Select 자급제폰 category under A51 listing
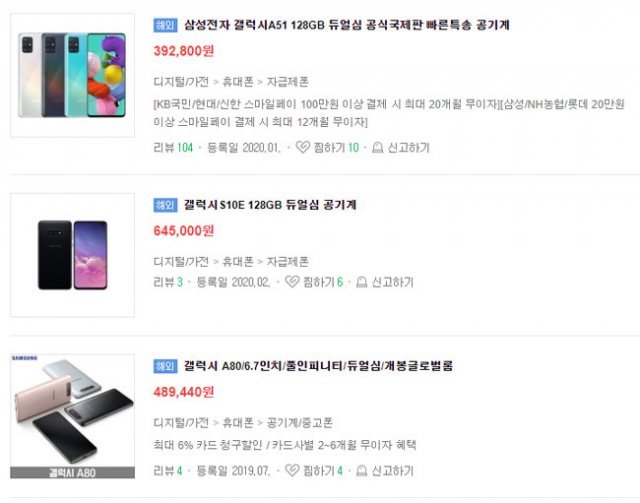 [x=288, y=82]
